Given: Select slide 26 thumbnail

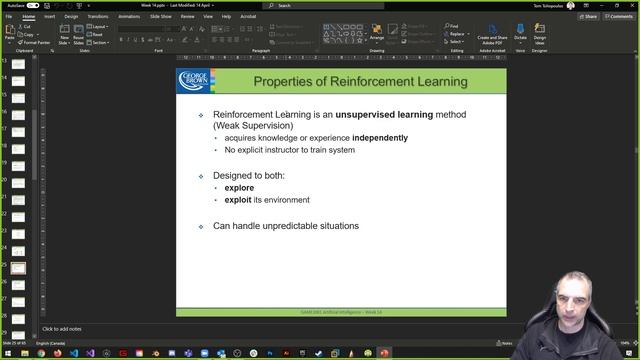Looking at the screenshot, I should [x=18, y=285].
